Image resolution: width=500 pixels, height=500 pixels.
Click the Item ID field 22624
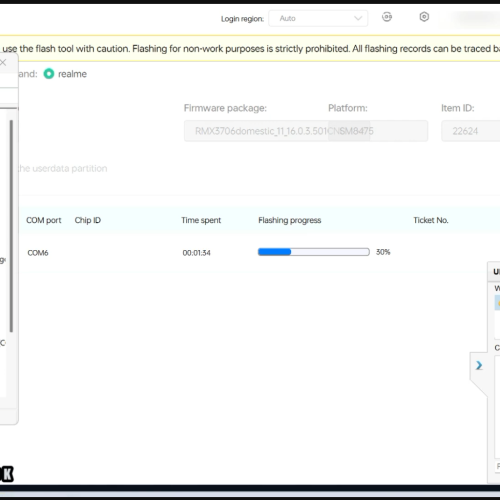(471, 131)
